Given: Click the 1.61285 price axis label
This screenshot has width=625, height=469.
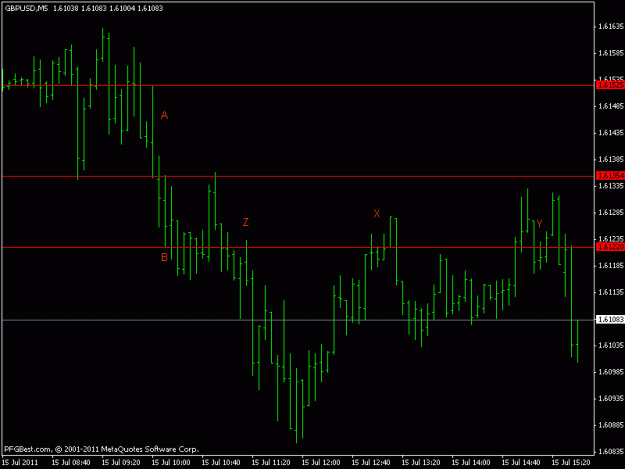Looking at the screenshot, I should click(611, 212).
